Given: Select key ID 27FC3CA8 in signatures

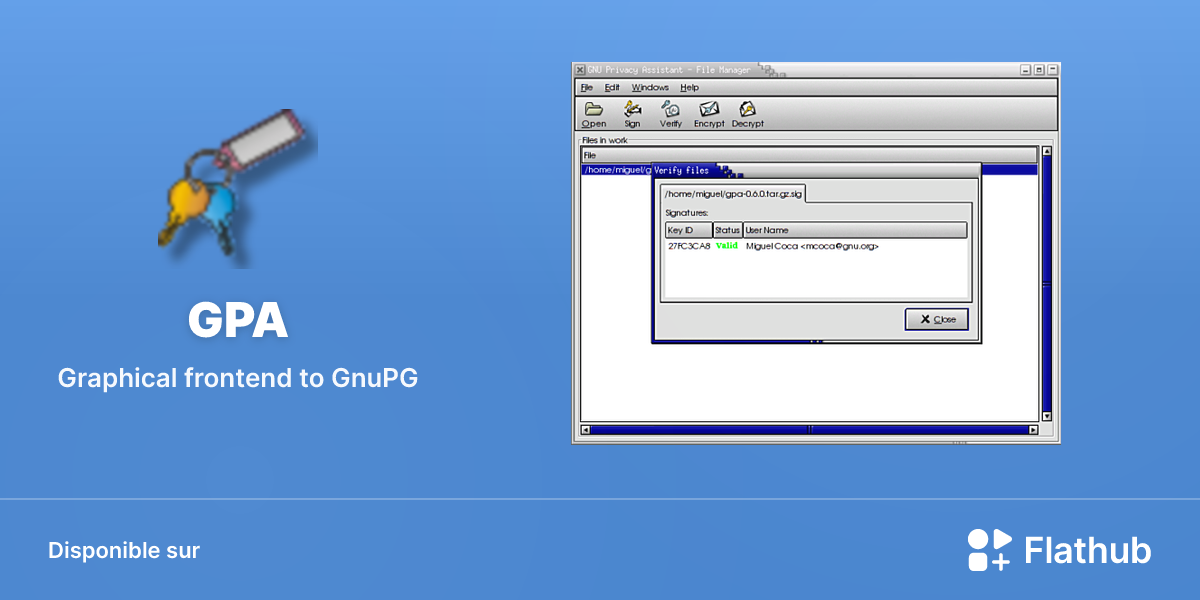Looking at the screenshot, I should (x=689, y=245).
